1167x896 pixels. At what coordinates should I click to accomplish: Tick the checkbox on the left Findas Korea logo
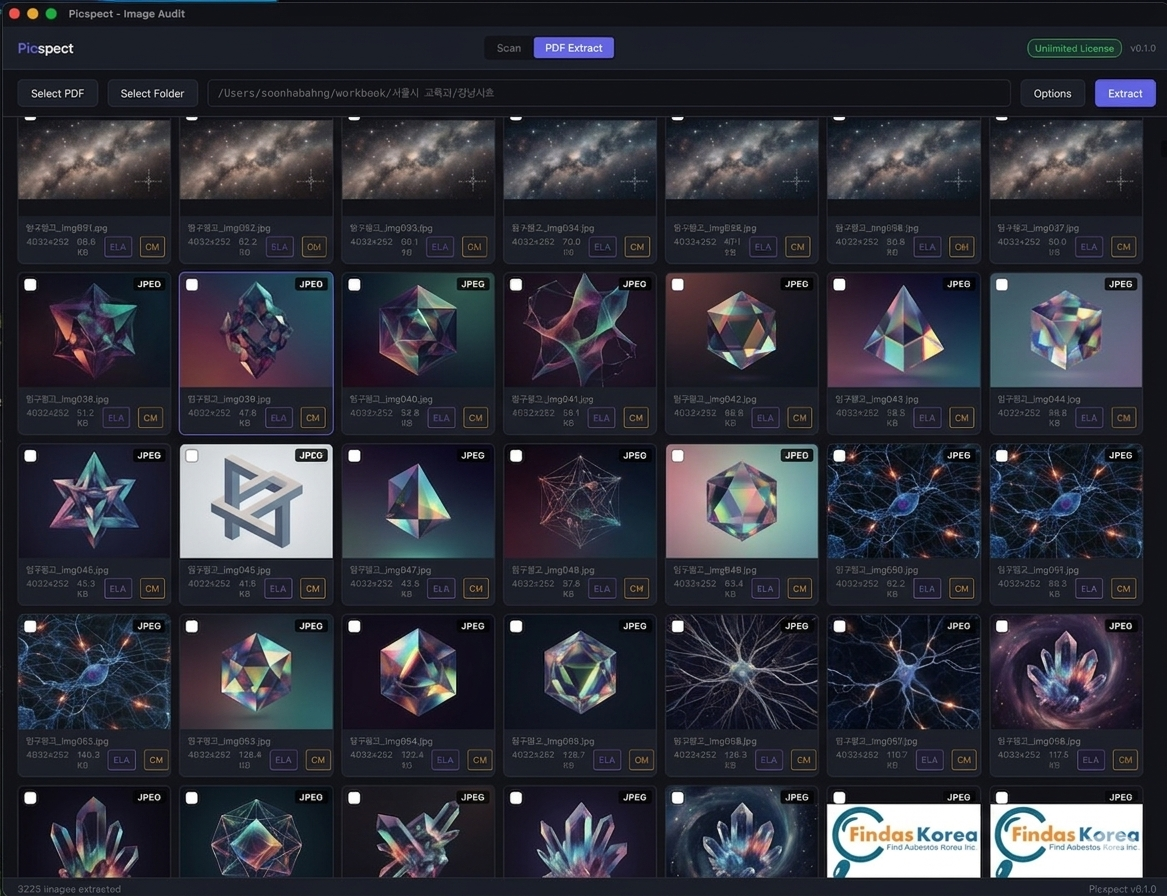(839, 798)
